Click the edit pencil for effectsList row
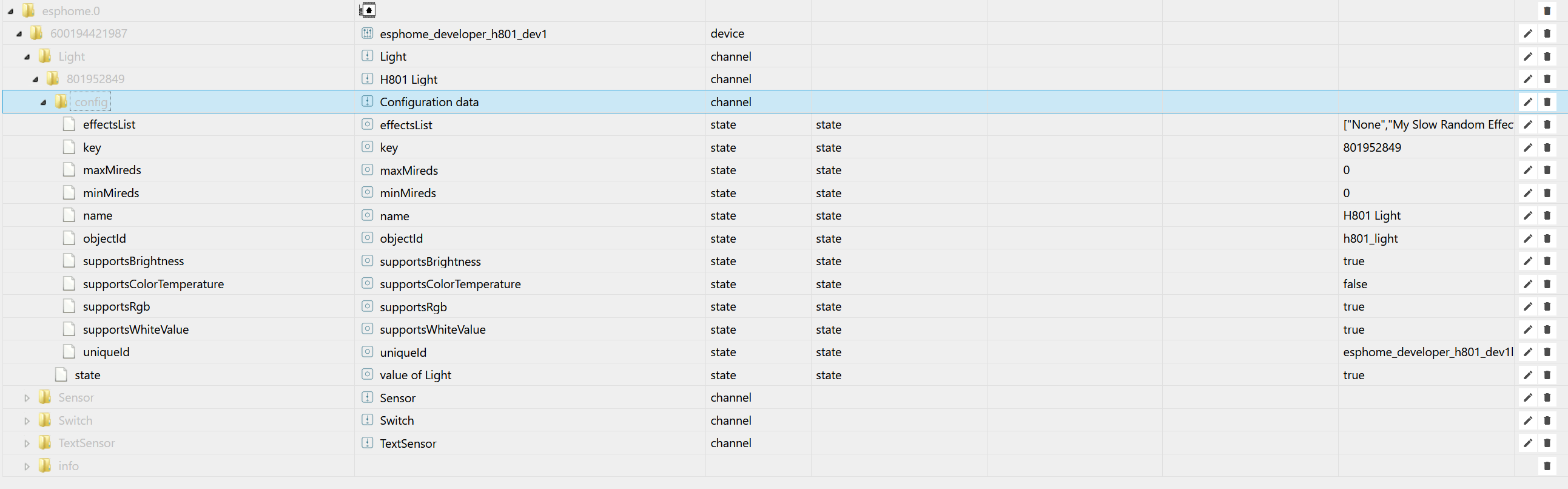The width and height of the screenshot is (1568, 489). tap(1527, 125)
